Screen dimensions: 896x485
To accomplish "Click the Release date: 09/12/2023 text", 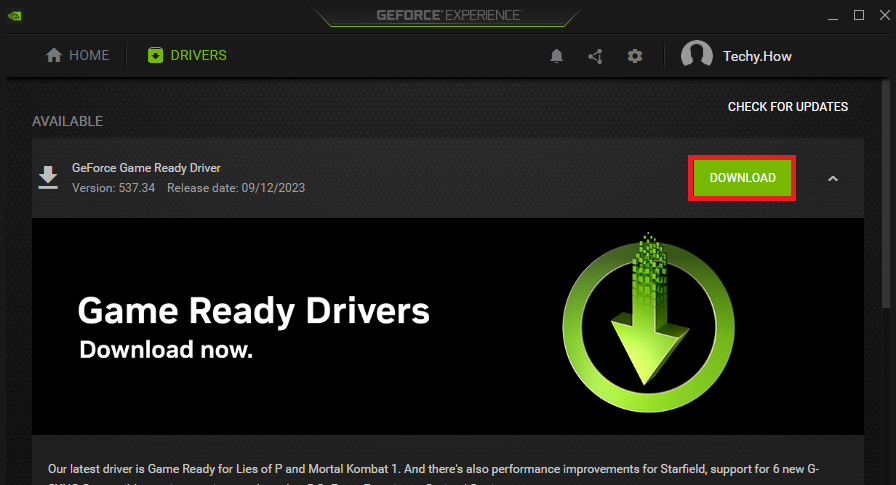I will pos(236,188).
